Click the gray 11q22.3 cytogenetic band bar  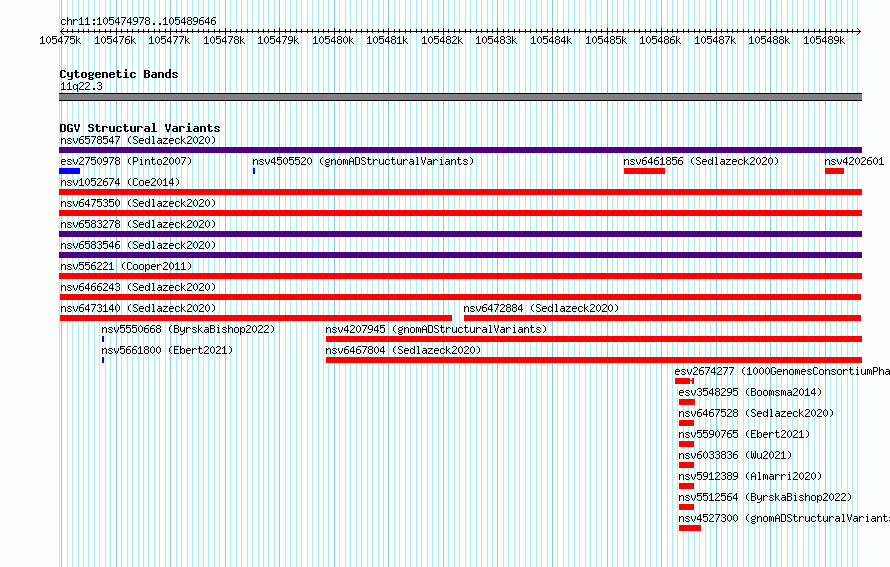(460, 97)
